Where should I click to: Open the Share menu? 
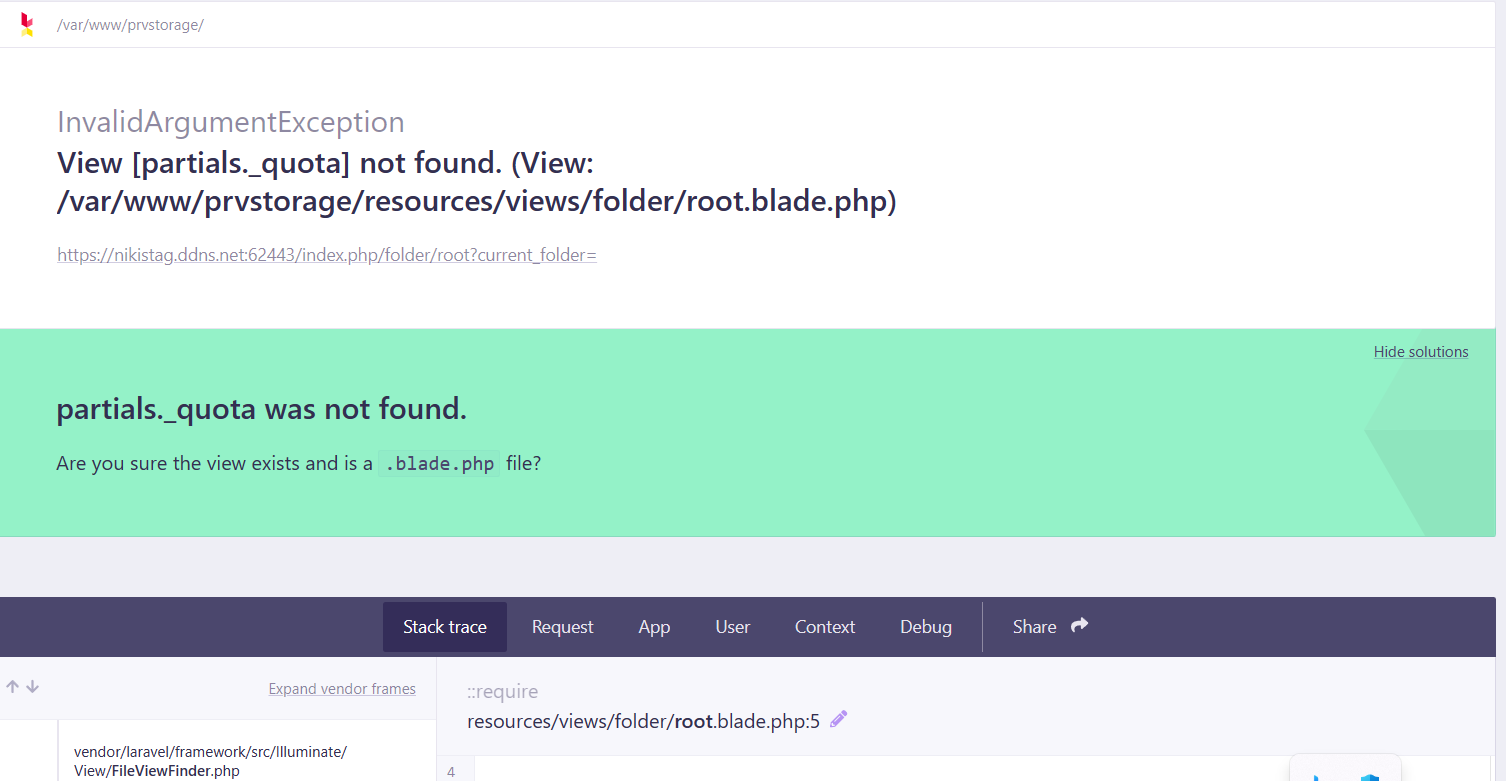(1049, 627)
